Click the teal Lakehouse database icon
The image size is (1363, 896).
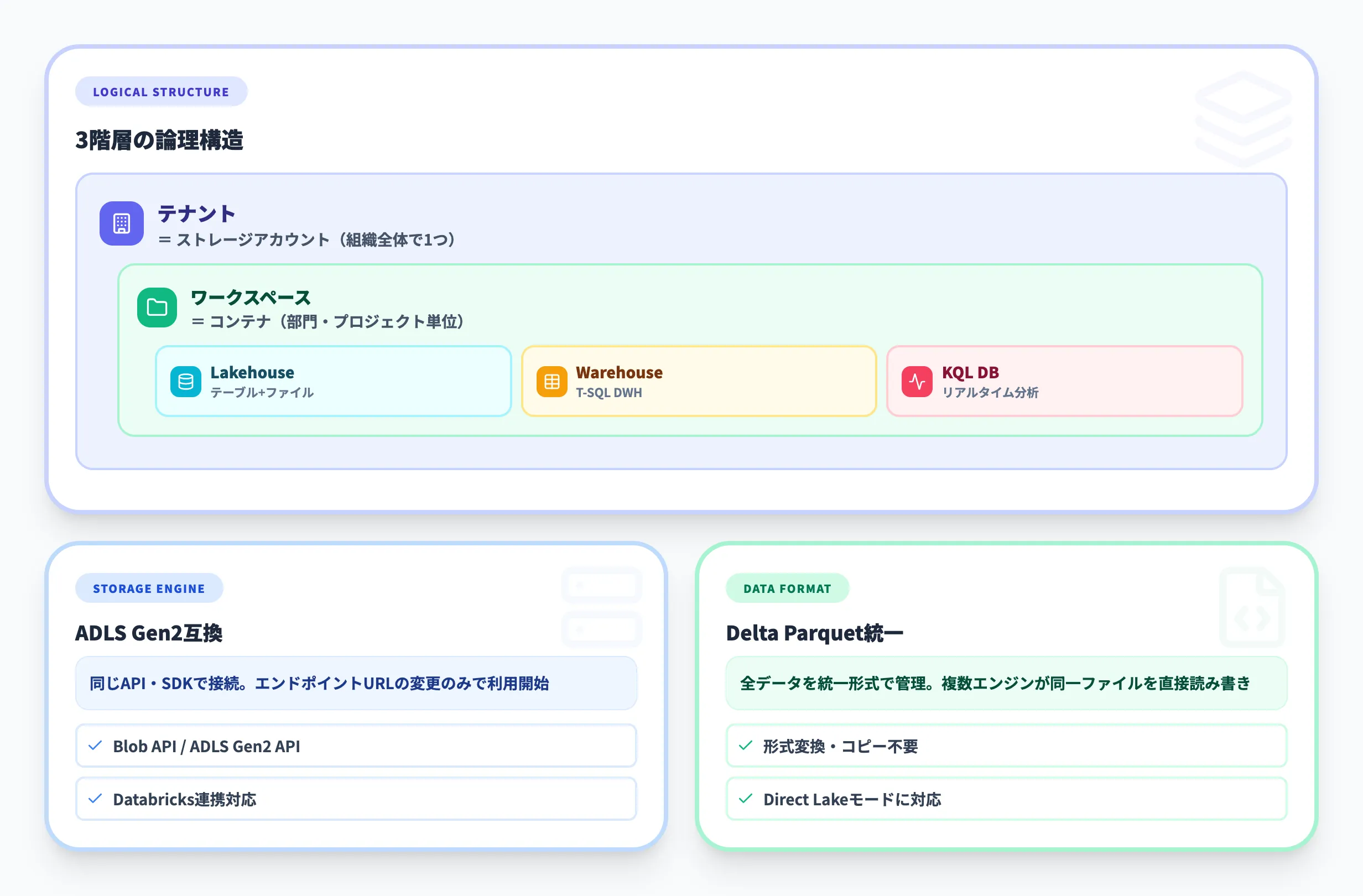coord(185,382)
